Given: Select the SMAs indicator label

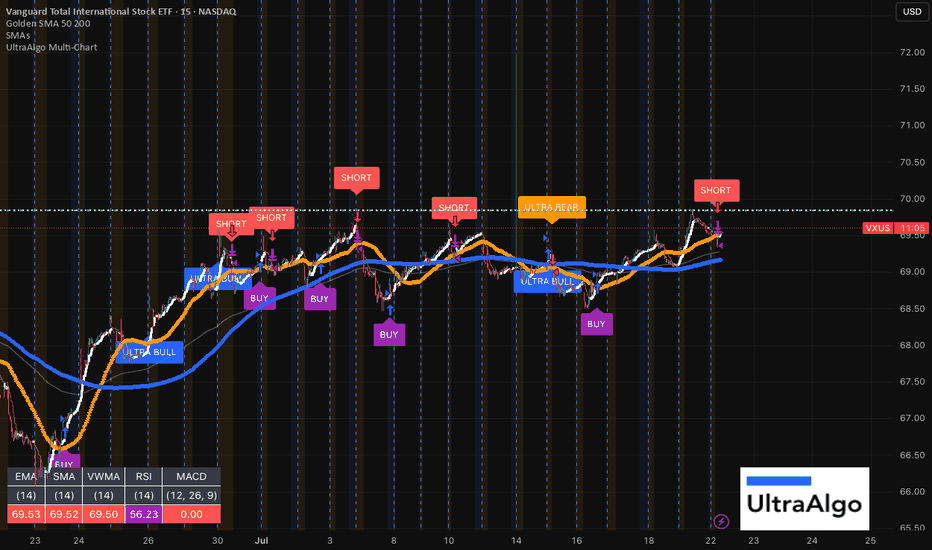Looking at the screenshot, I should pyautogui.click(x=18, y=35).
